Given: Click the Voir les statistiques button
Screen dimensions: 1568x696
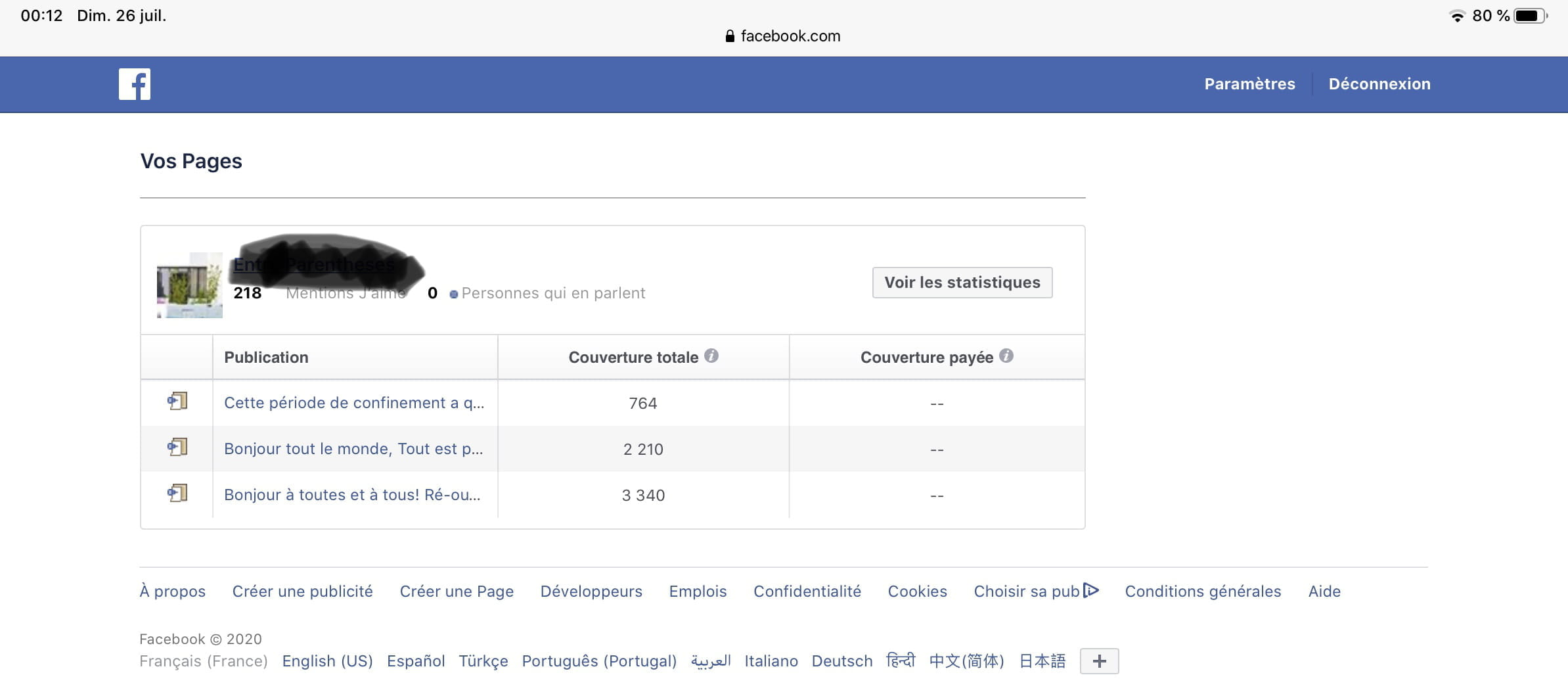Looking at the screenshot, I should pyautogui.click(x=962, y=283).
